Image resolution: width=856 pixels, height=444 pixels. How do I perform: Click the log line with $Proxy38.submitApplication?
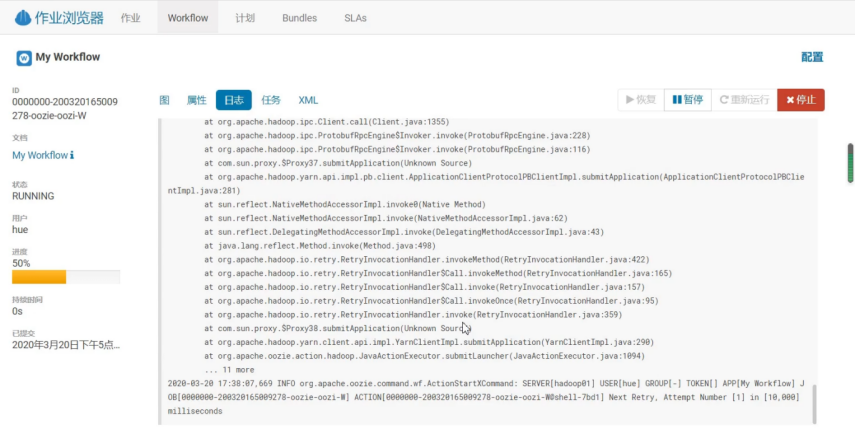pyautogui.click(x=338, y=328)
